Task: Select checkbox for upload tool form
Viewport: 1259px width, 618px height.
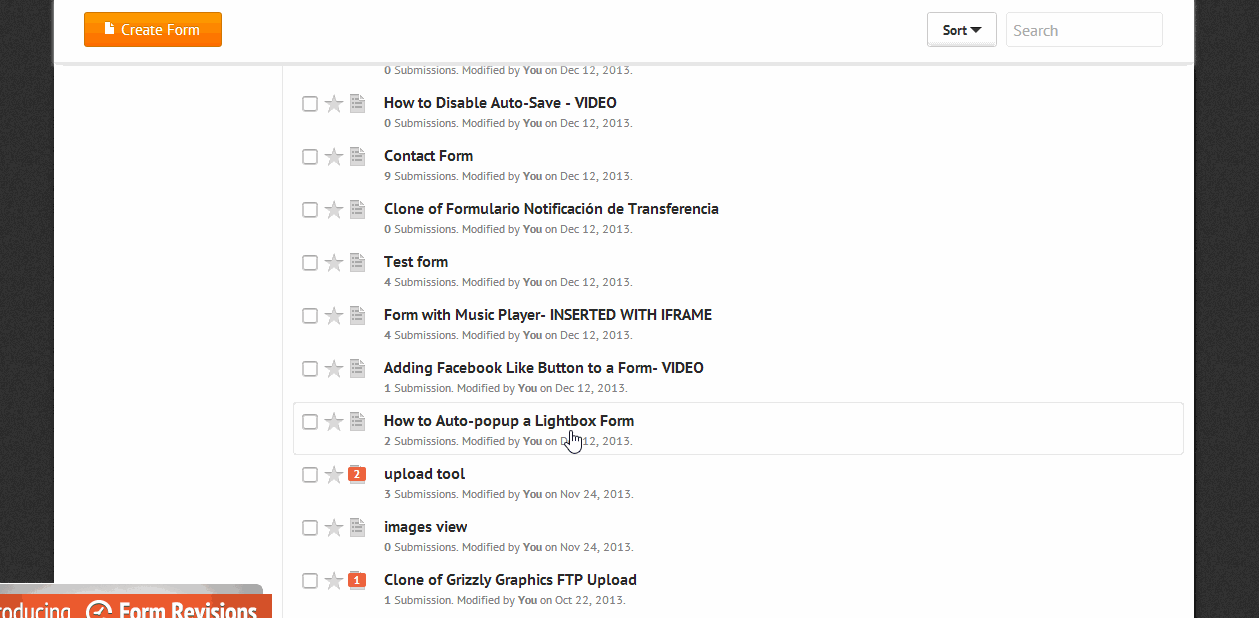Action: 310,475
